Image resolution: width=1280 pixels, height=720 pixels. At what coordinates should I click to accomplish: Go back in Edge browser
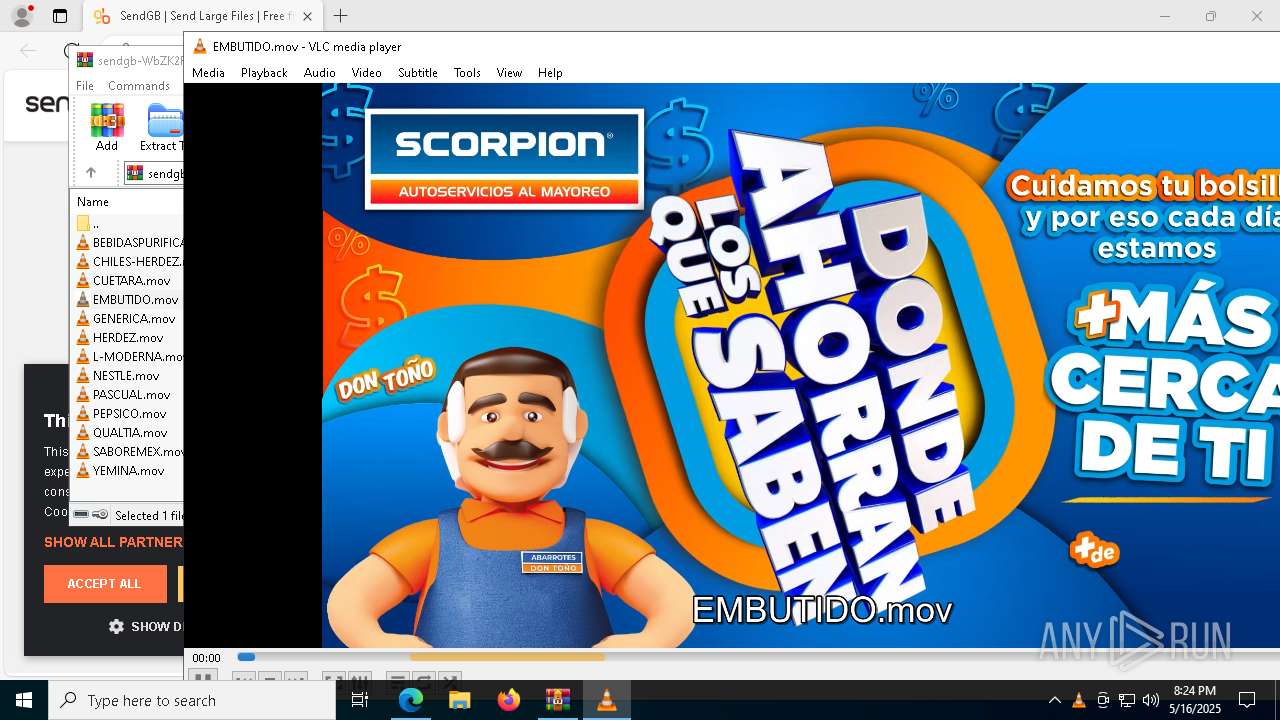(x=28, y=50)
